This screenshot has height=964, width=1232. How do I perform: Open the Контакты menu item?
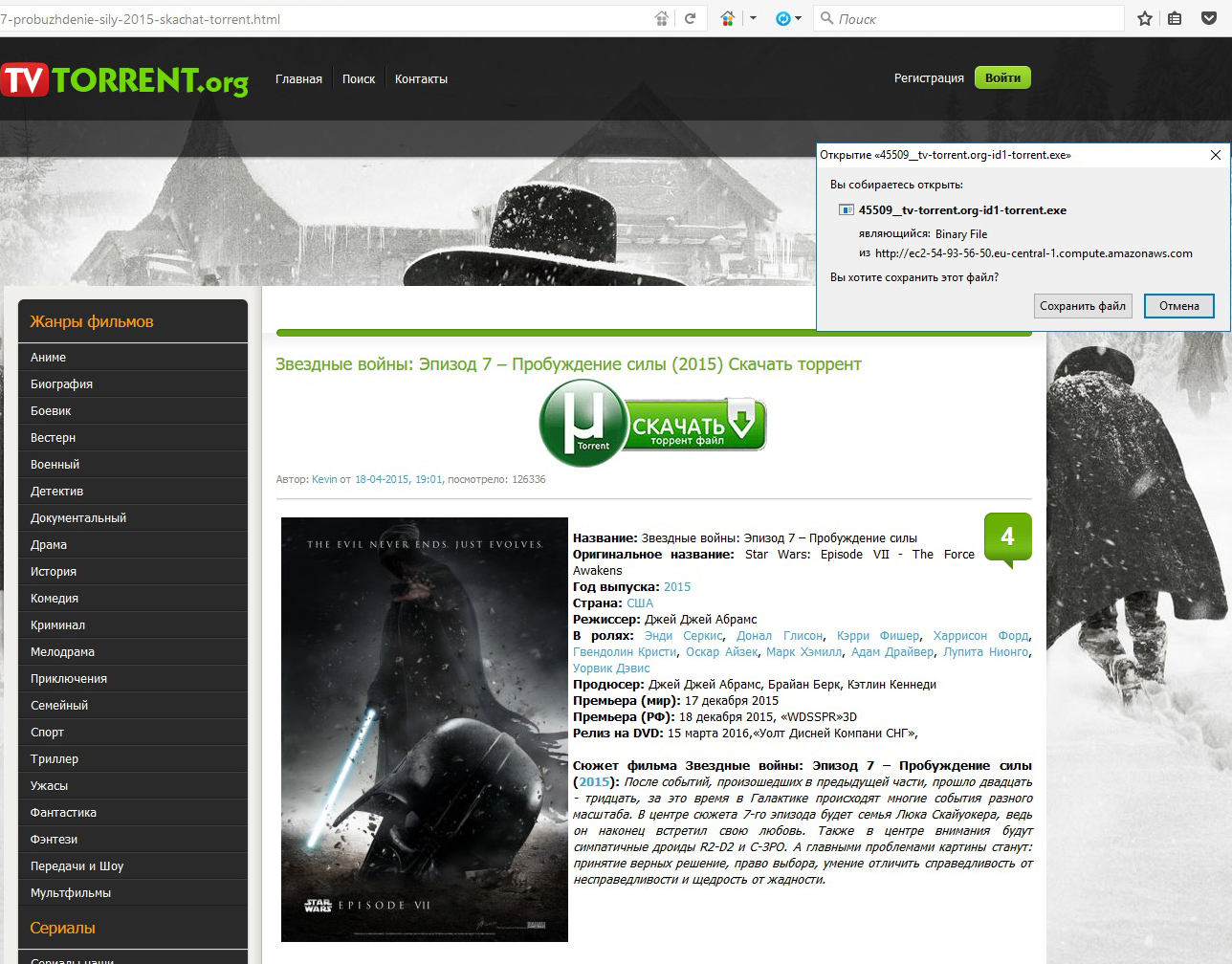coord(421,78)
